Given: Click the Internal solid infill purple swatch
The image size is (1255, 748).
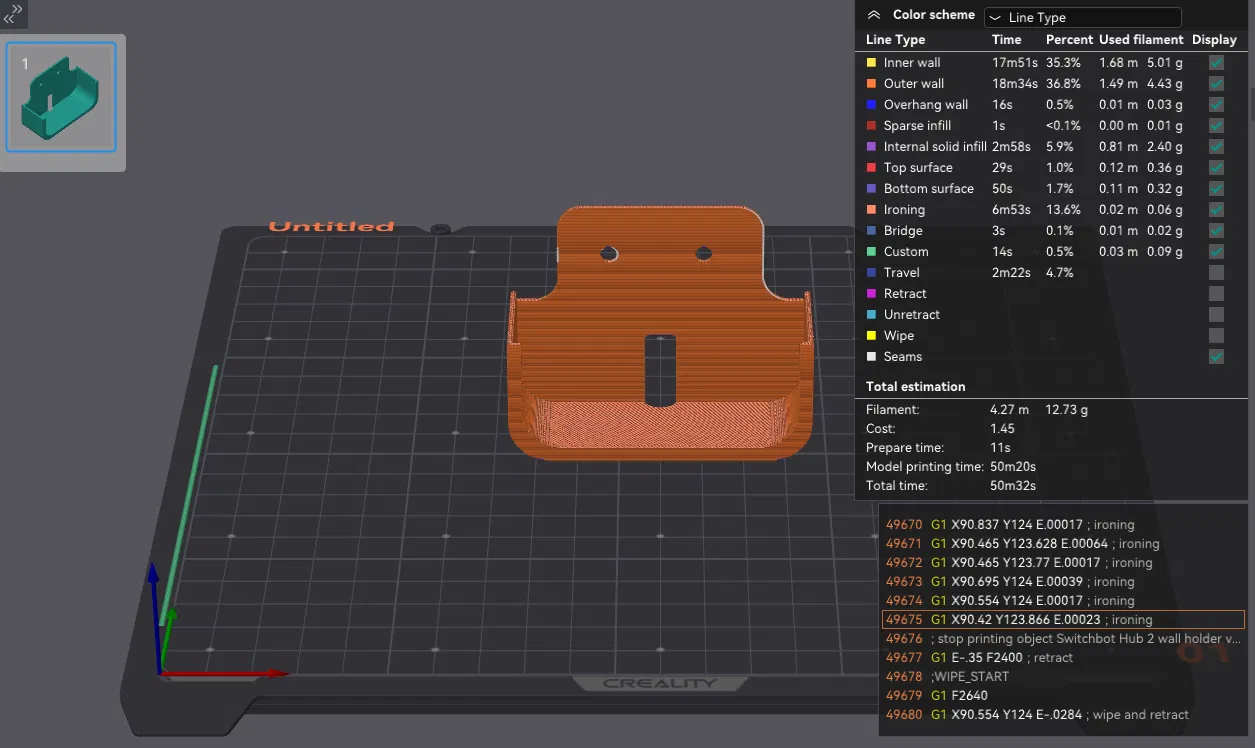Looking at the screenshot, I should click(871, 146).
